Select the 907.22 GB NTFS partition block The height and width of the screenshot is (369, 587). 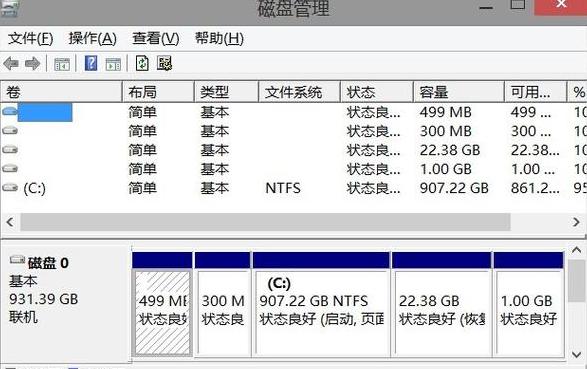[321, 304]
